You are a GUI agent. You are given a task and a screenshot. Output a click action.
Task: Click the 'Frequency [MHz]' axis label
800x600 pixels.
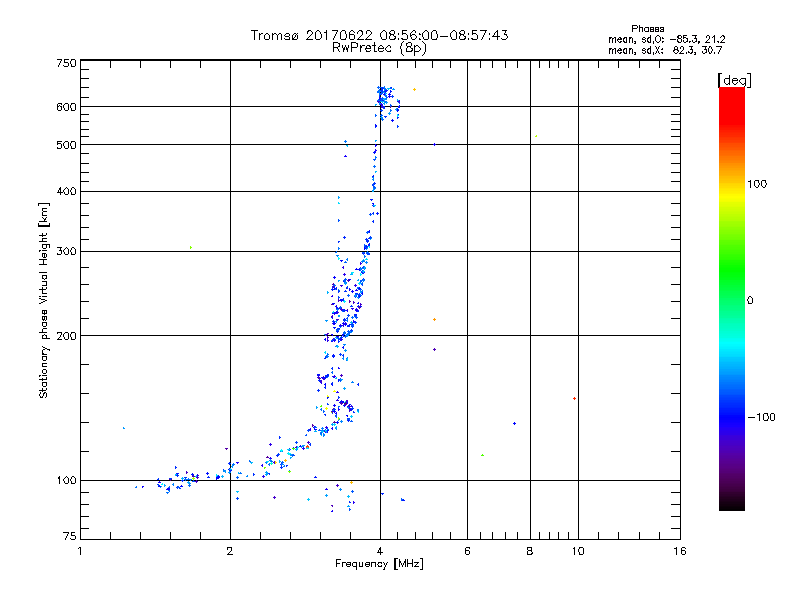coord(379,564)
